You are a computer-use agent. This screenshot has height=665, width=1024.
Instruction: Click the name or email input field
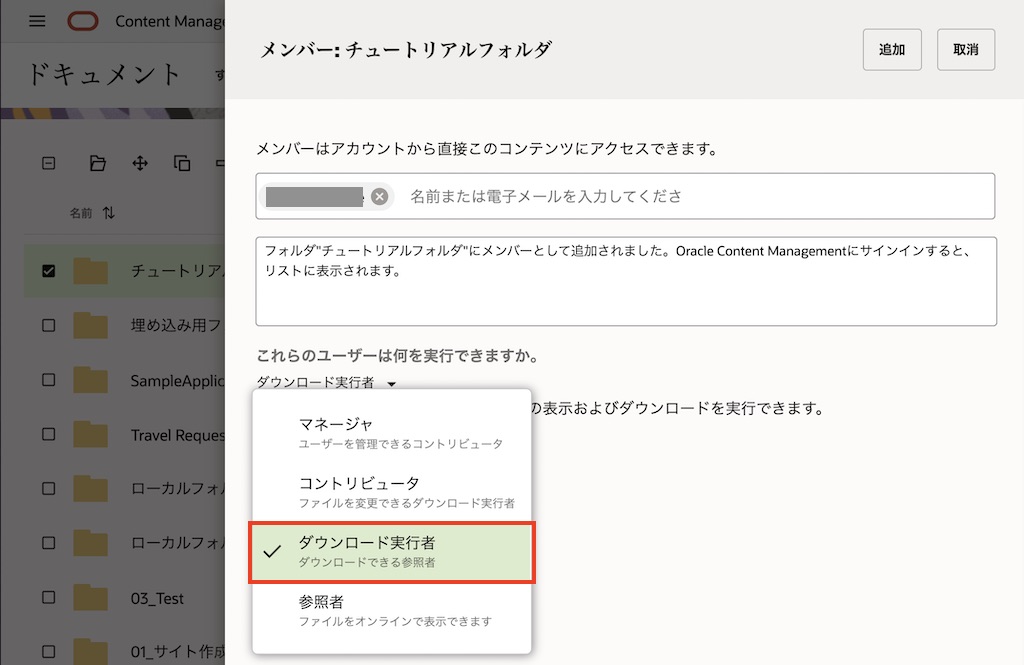click(x=690, y=196)
